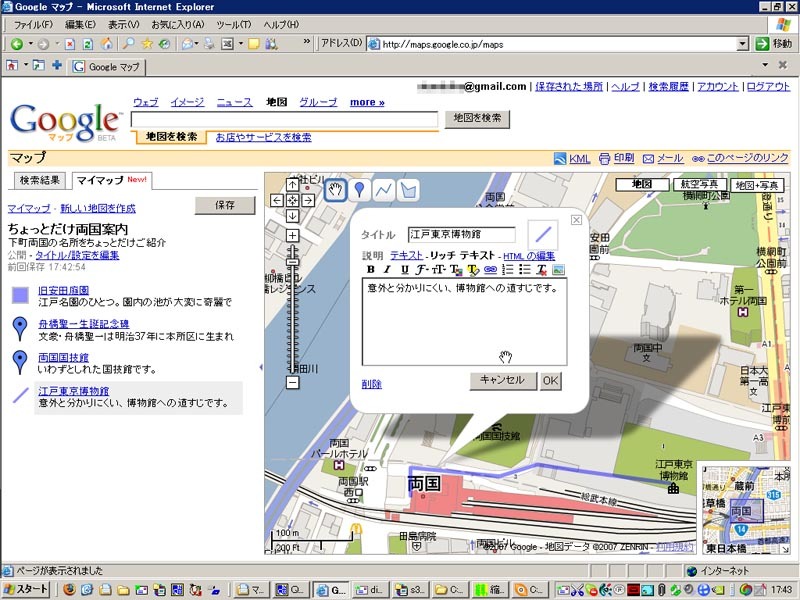Open the address bar dropdown

pos(742,44)
